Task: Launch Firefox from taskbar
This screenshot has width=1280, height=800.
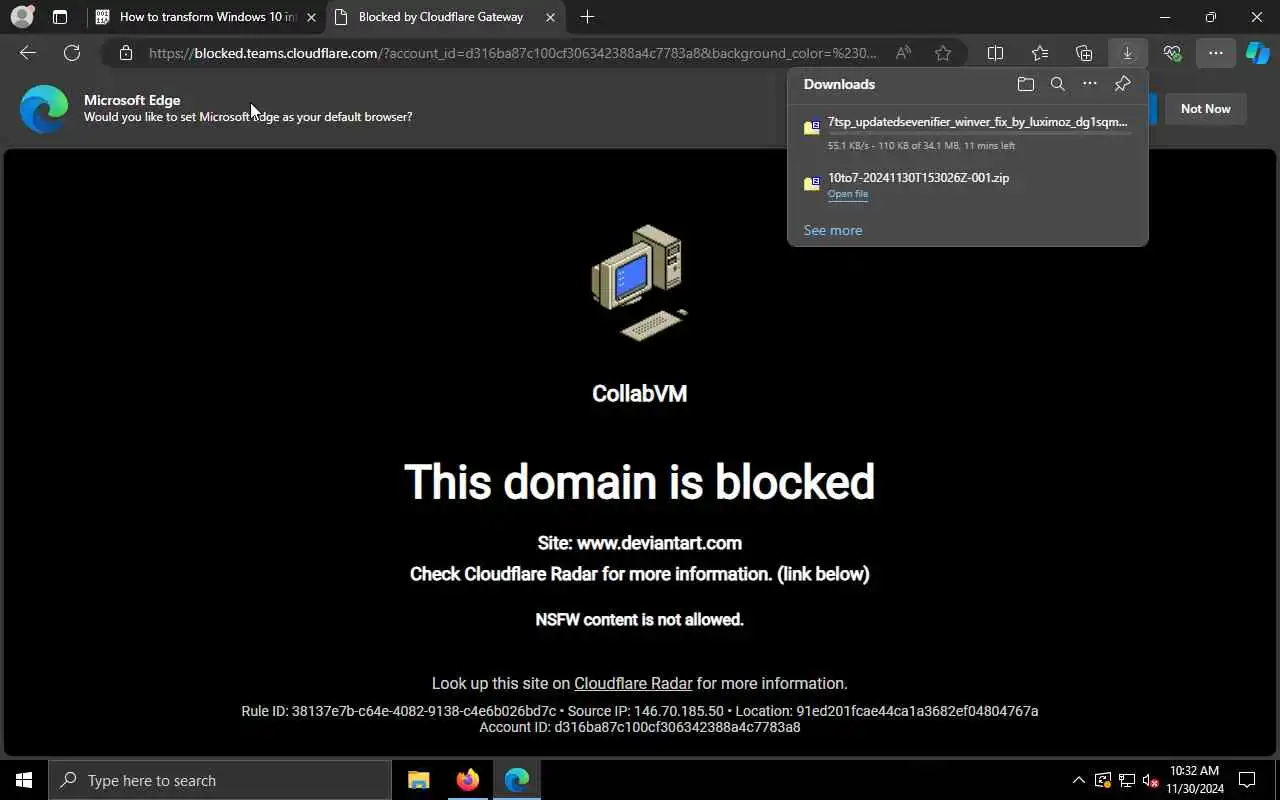Action: click(468, 780)
